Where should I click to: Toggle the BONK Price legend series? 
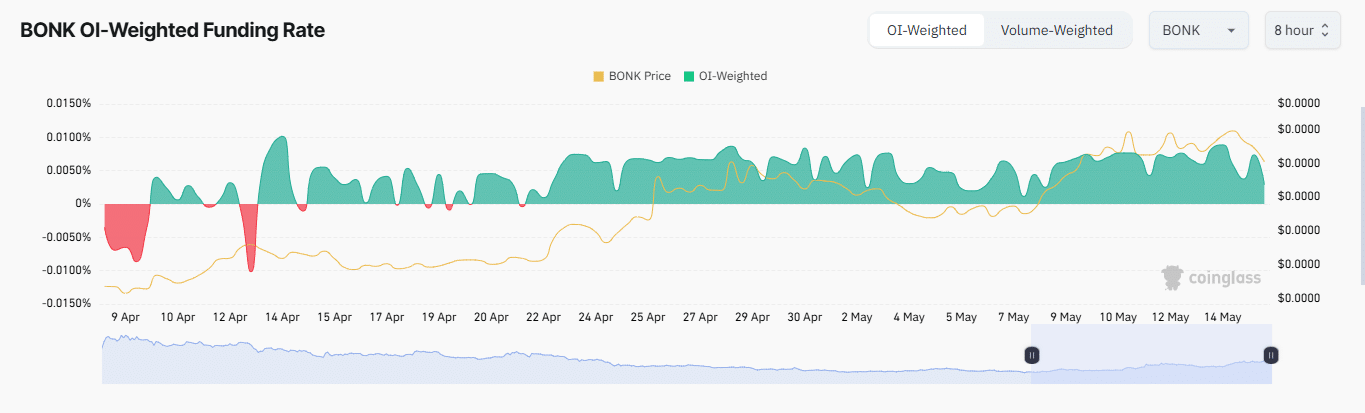tap(639, 76)
